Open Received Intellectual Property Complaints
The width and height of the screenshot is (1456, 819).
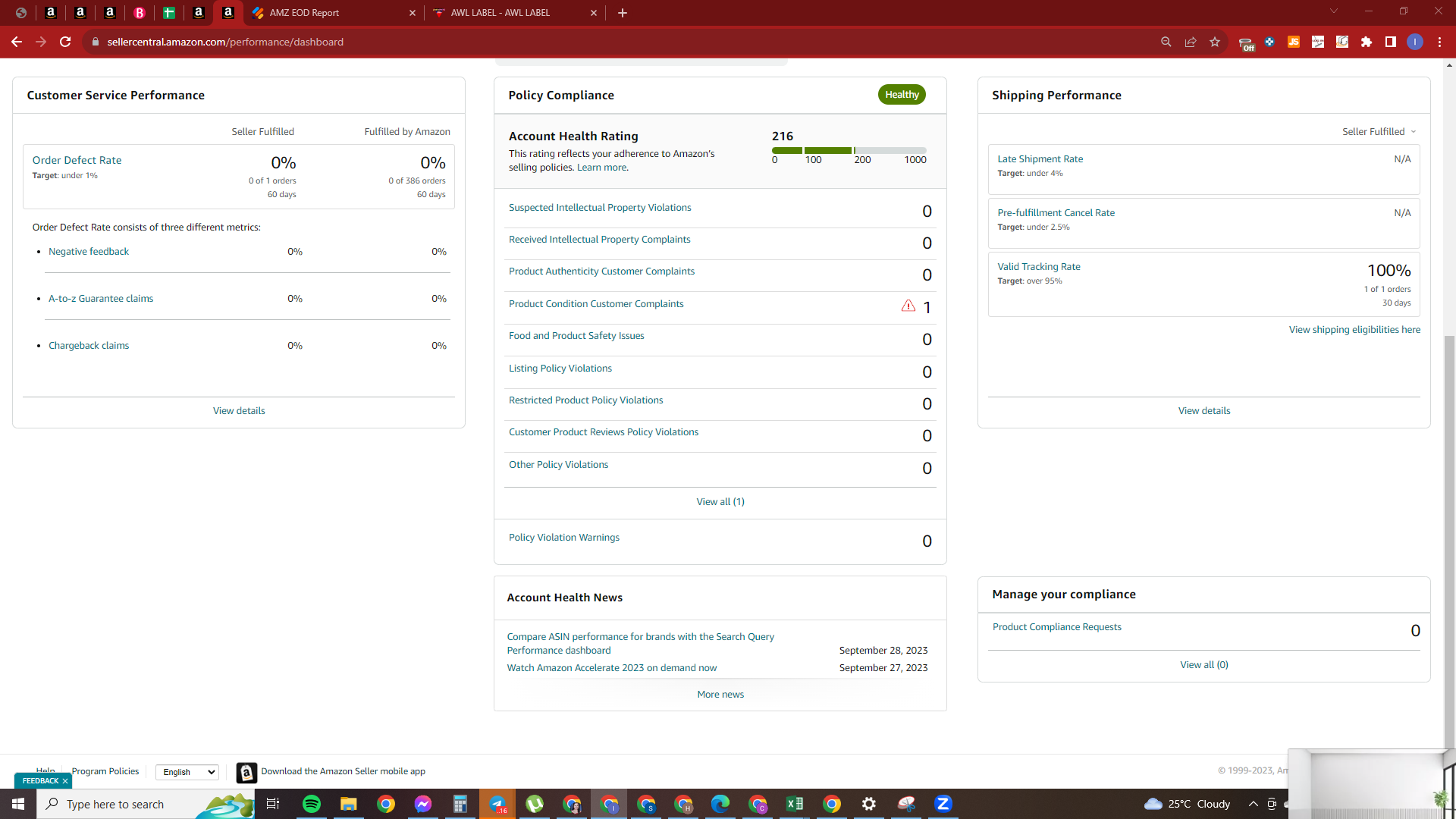coord(600,240)
